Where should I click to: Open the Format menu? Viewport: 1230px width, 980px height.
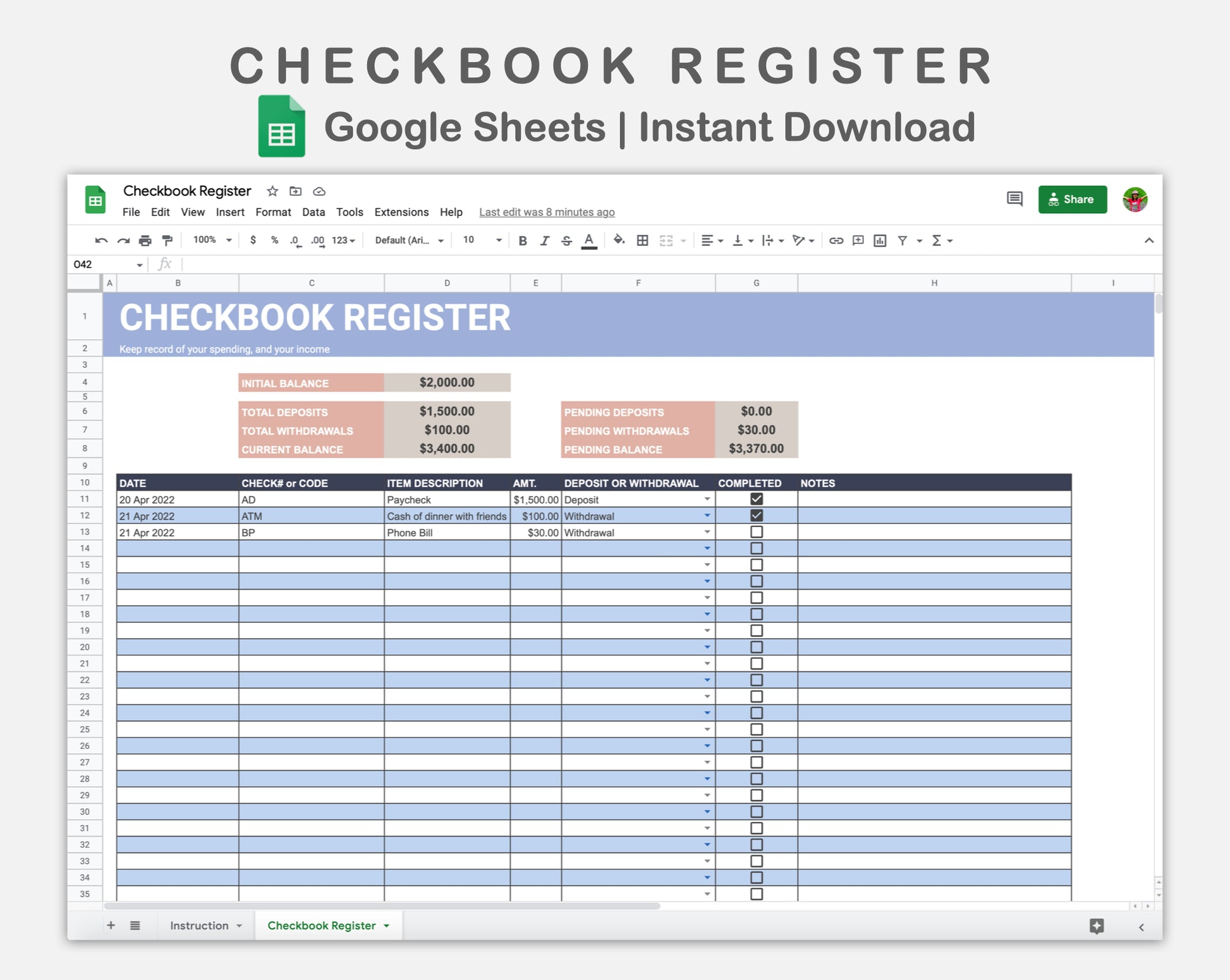tap(273, 212)
